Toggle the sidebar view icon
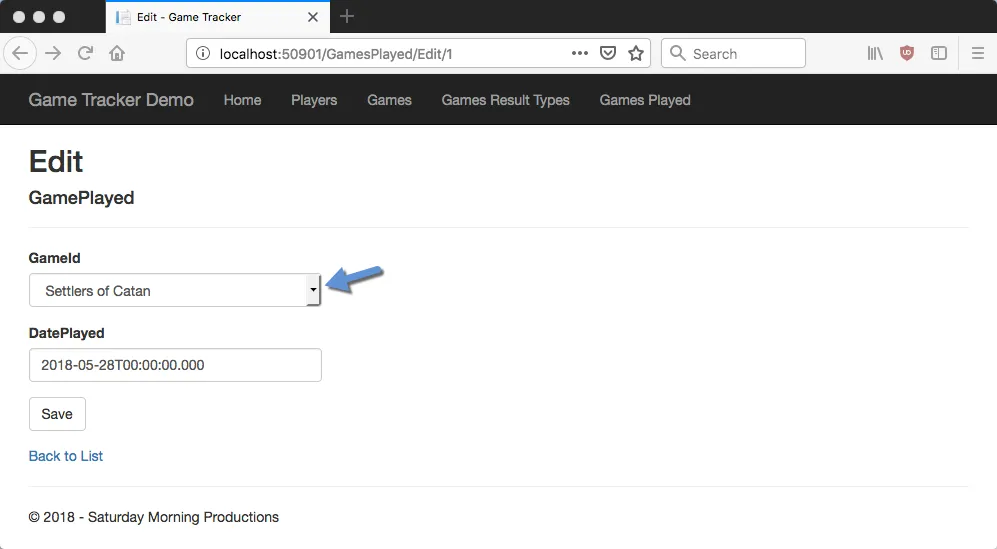This screenshot has width=997, height=549. tap(939, 53)
